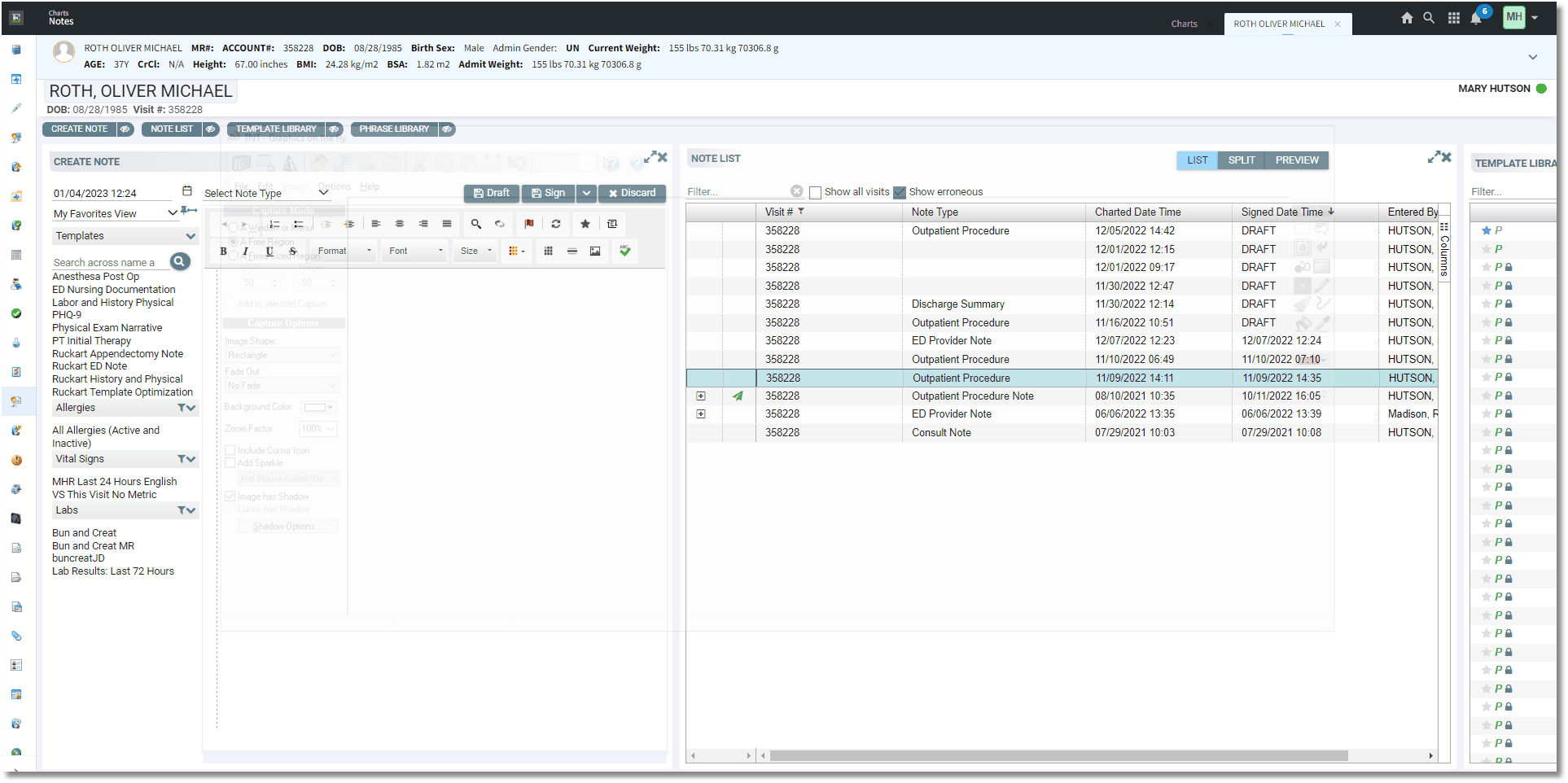Open Anesthesia Post Op template

(x=95, y=277)
